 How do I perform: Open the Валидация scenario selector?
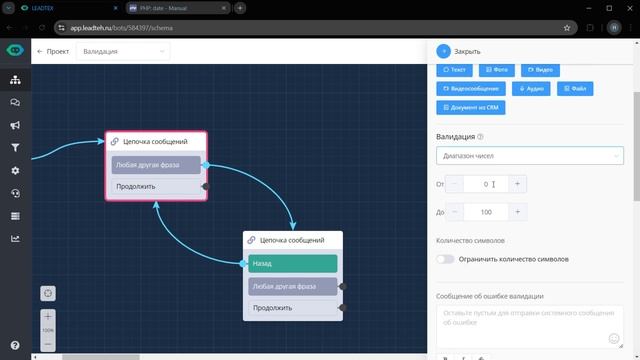[x=123, y=51]
